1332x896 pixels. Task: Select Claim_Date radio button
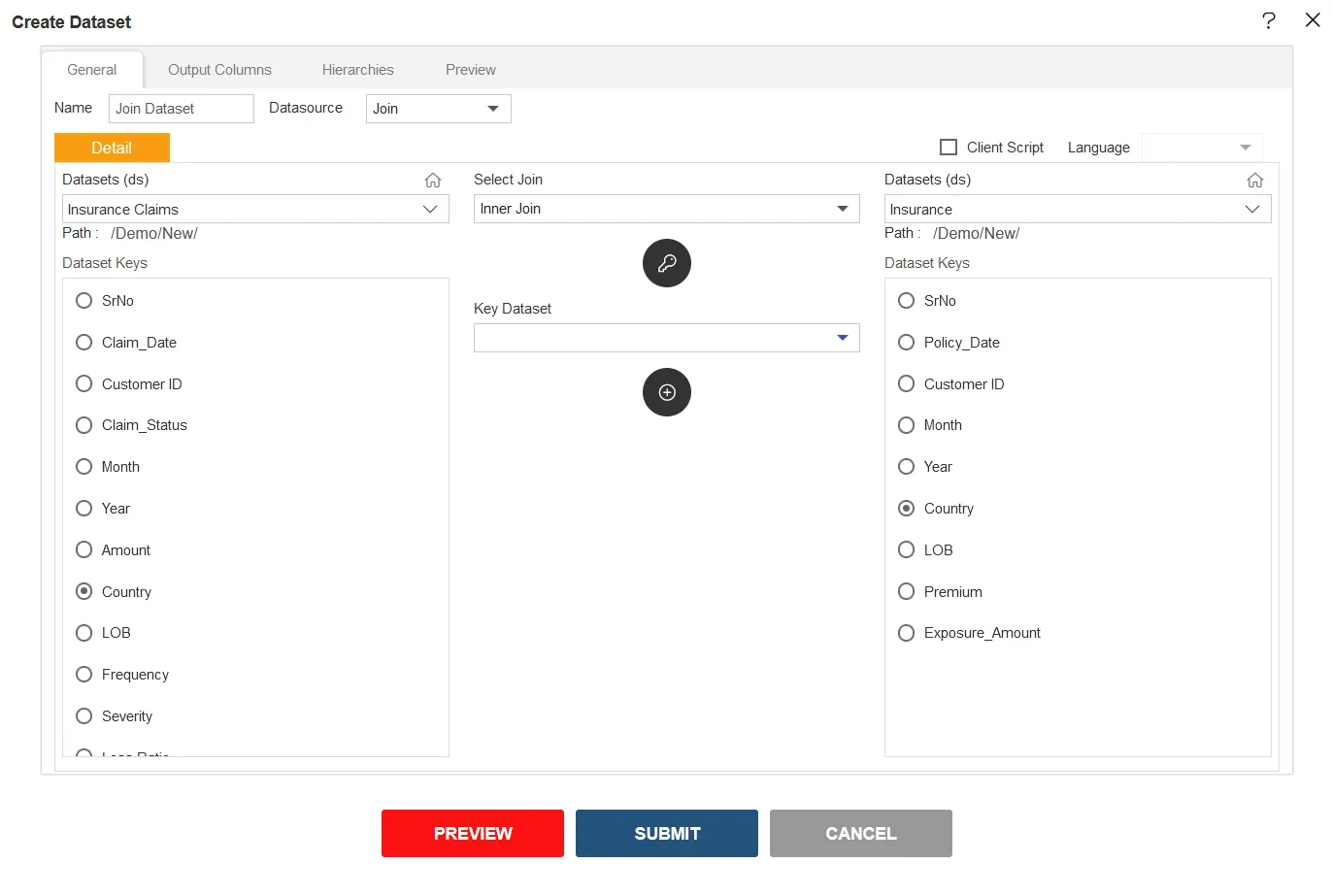tap(84, 343)
